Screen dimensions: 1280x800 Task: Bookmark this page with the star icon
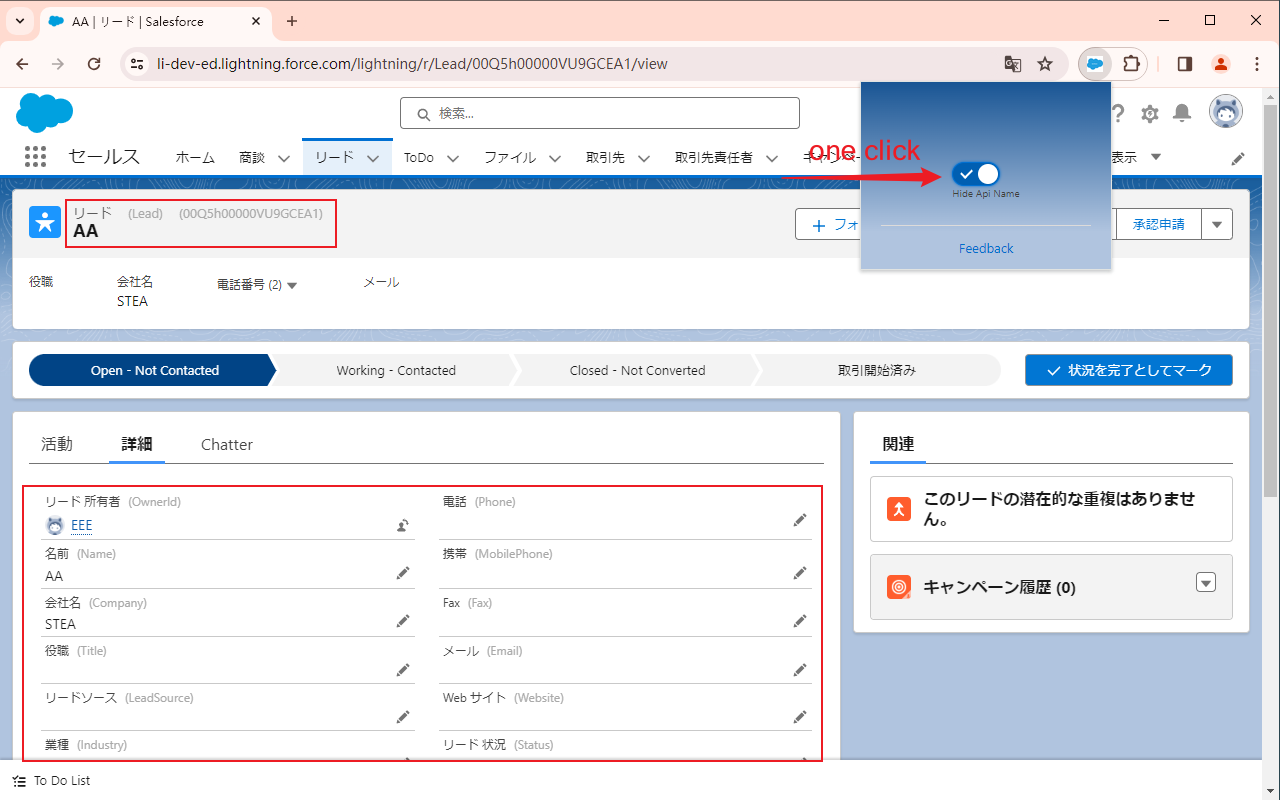pos(1045,64)
